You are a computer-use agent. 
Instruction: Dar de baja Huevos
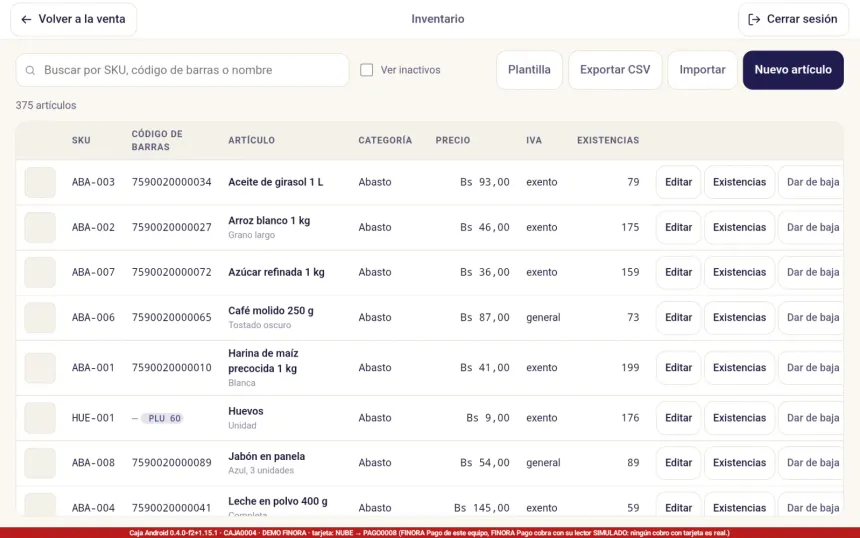coord(811,418)
